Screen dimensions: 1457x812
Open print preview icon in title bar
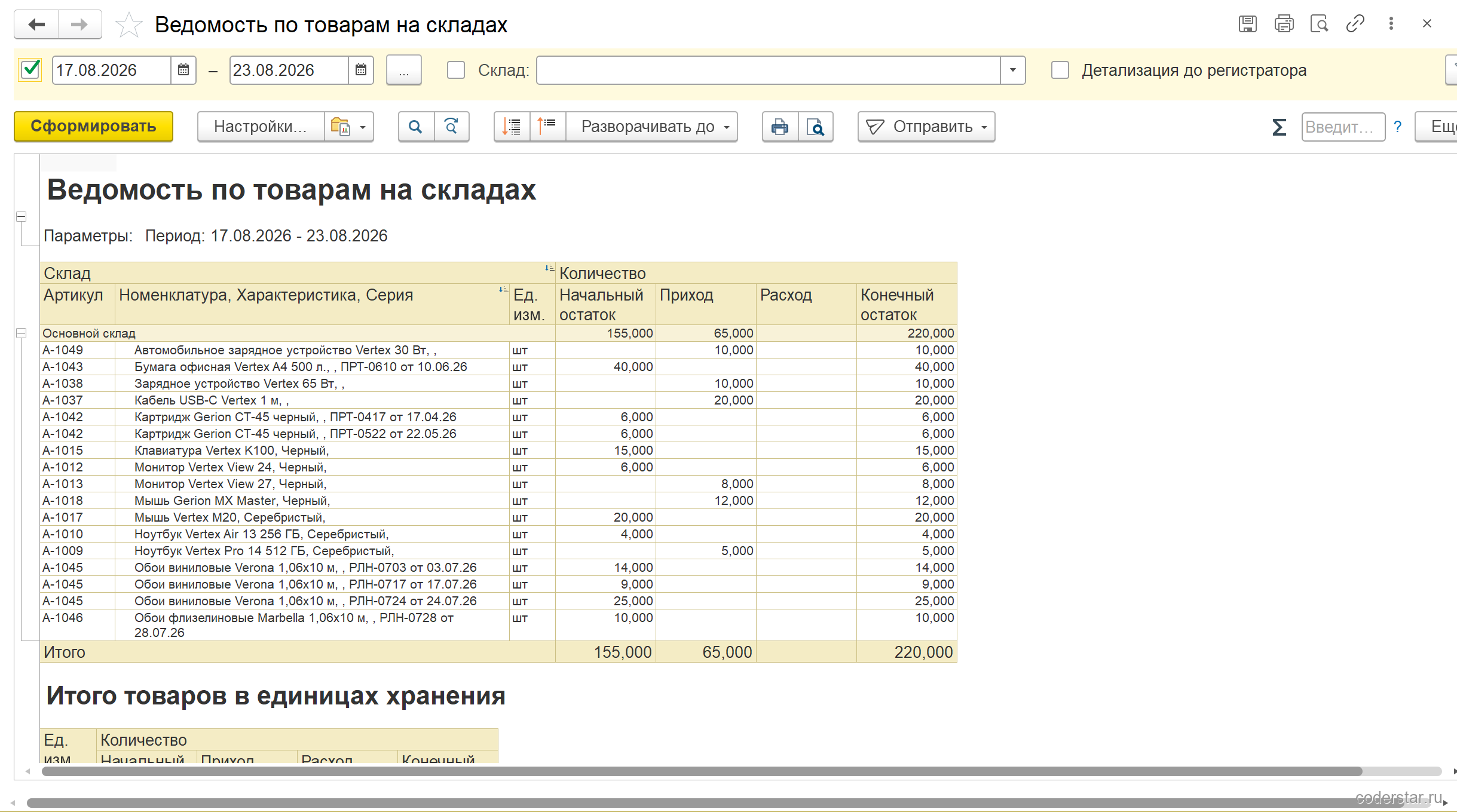tap(1320, 24)
